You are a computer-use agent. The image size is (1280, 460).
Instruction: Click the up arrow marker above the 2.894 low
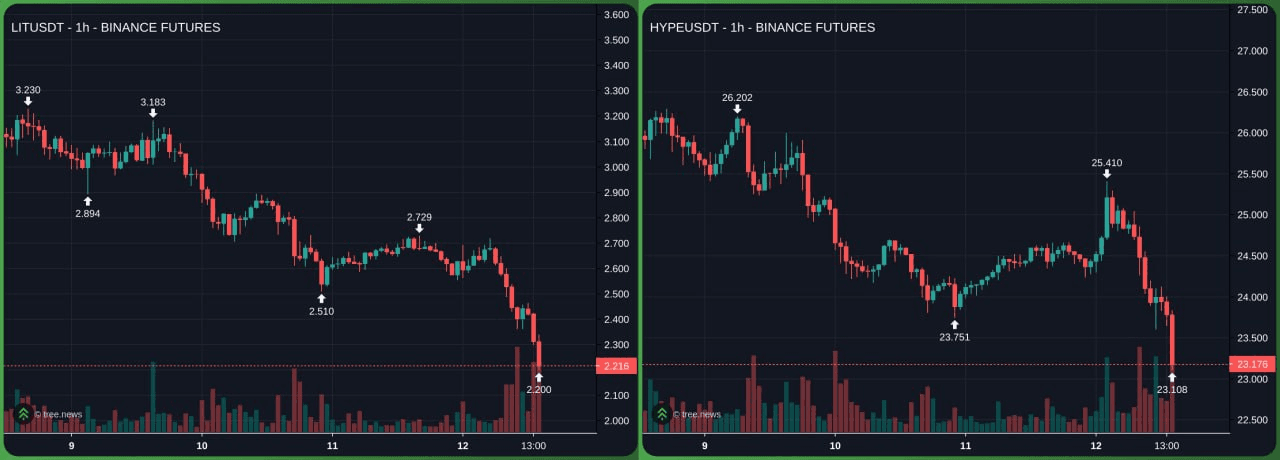[x=88, y=200]
